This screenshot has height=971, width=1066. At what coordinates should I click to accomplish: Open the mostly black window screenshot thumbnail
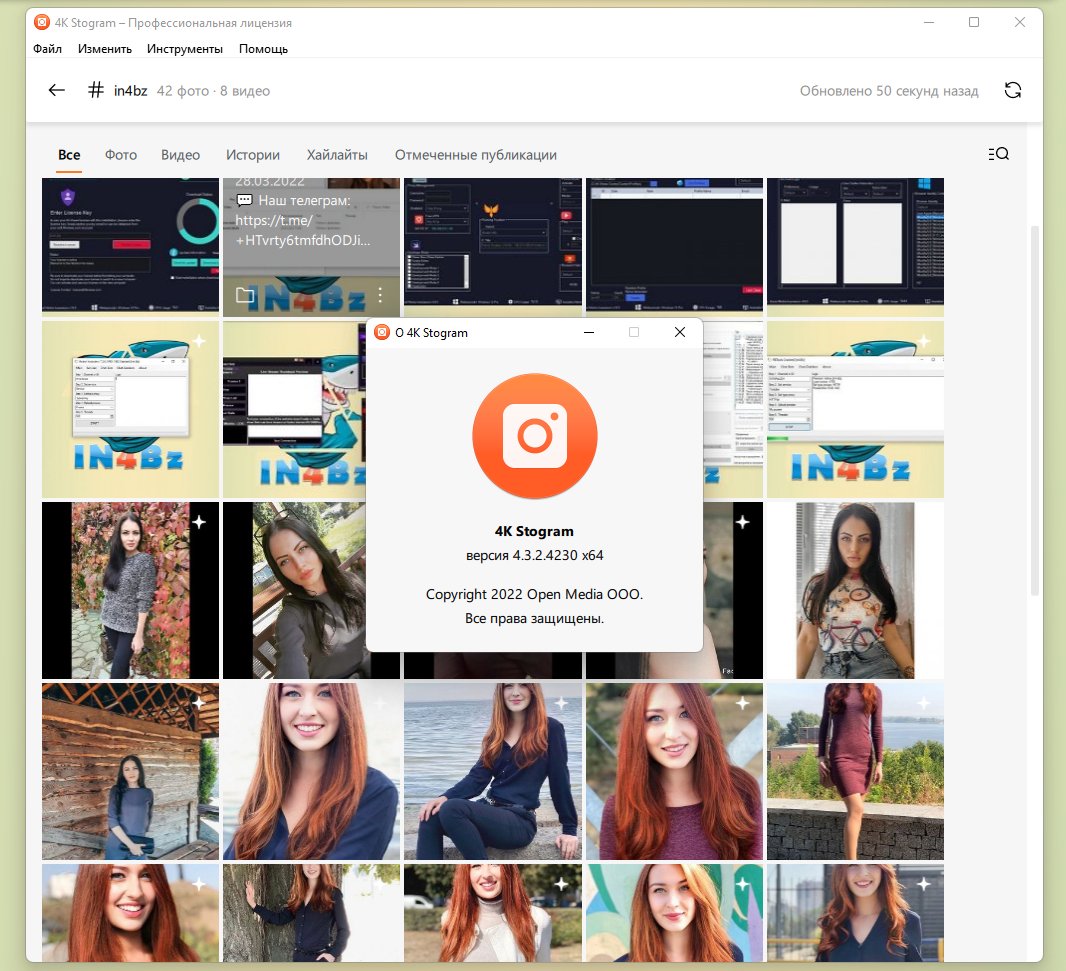674,248
